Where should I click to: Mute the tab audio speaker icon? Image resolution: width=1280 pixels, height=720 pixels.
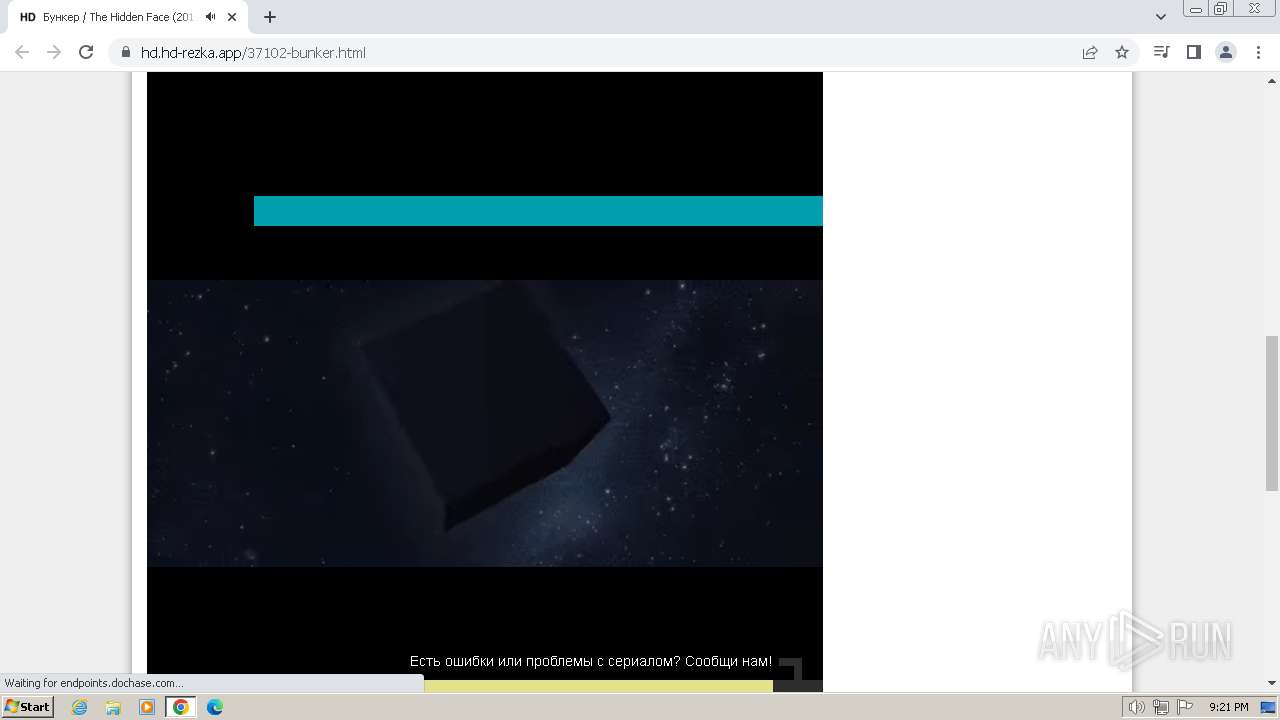point(210,17)
